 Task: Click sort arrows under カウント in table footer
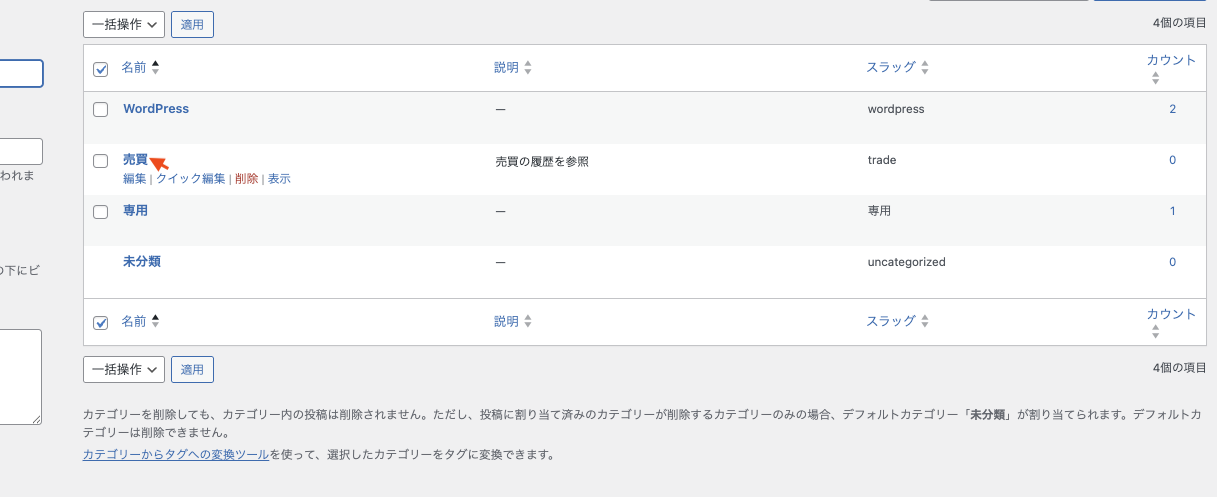(1155, 332)
